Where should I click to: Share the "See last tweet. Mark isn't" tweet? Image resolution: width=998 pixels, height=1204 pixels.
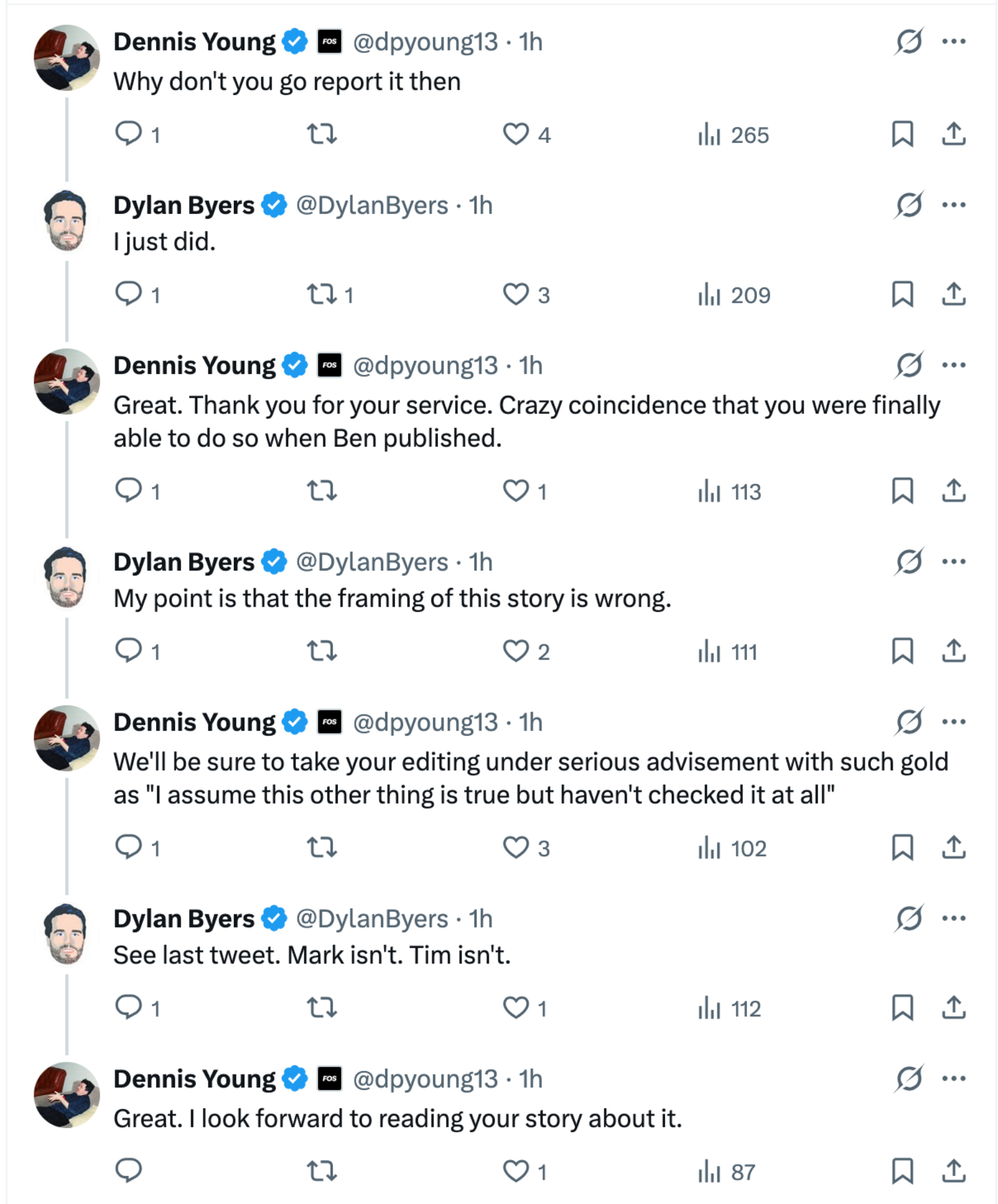pos(954,1008)
